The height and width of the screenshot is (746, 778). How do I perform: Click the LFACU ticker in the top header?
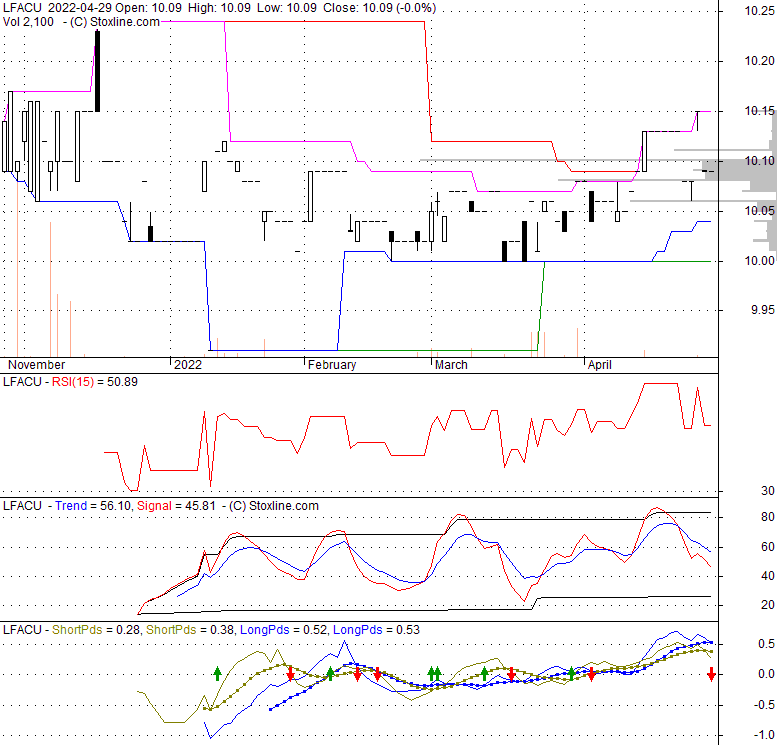(x=22, y=8)
